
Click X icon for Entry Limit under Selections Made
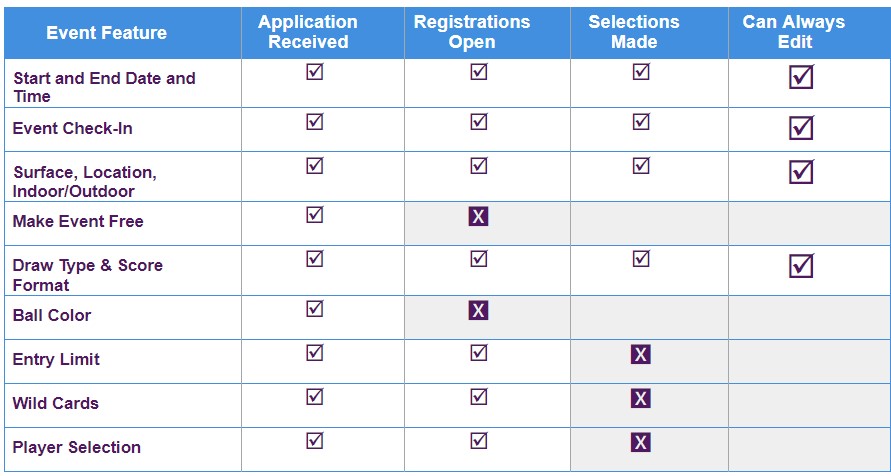(x=640, y=355)
